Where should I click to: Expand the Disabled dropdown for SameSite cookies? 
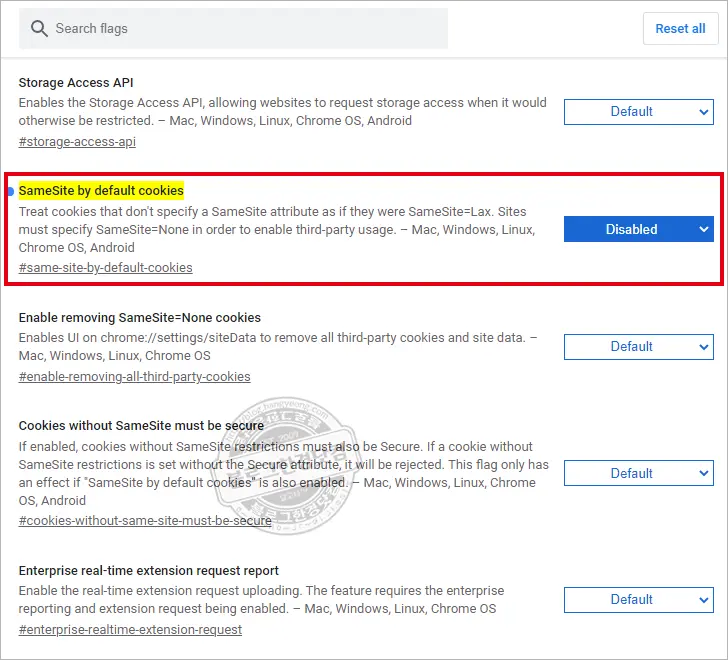pyautogui.click(x=638, y=229)
